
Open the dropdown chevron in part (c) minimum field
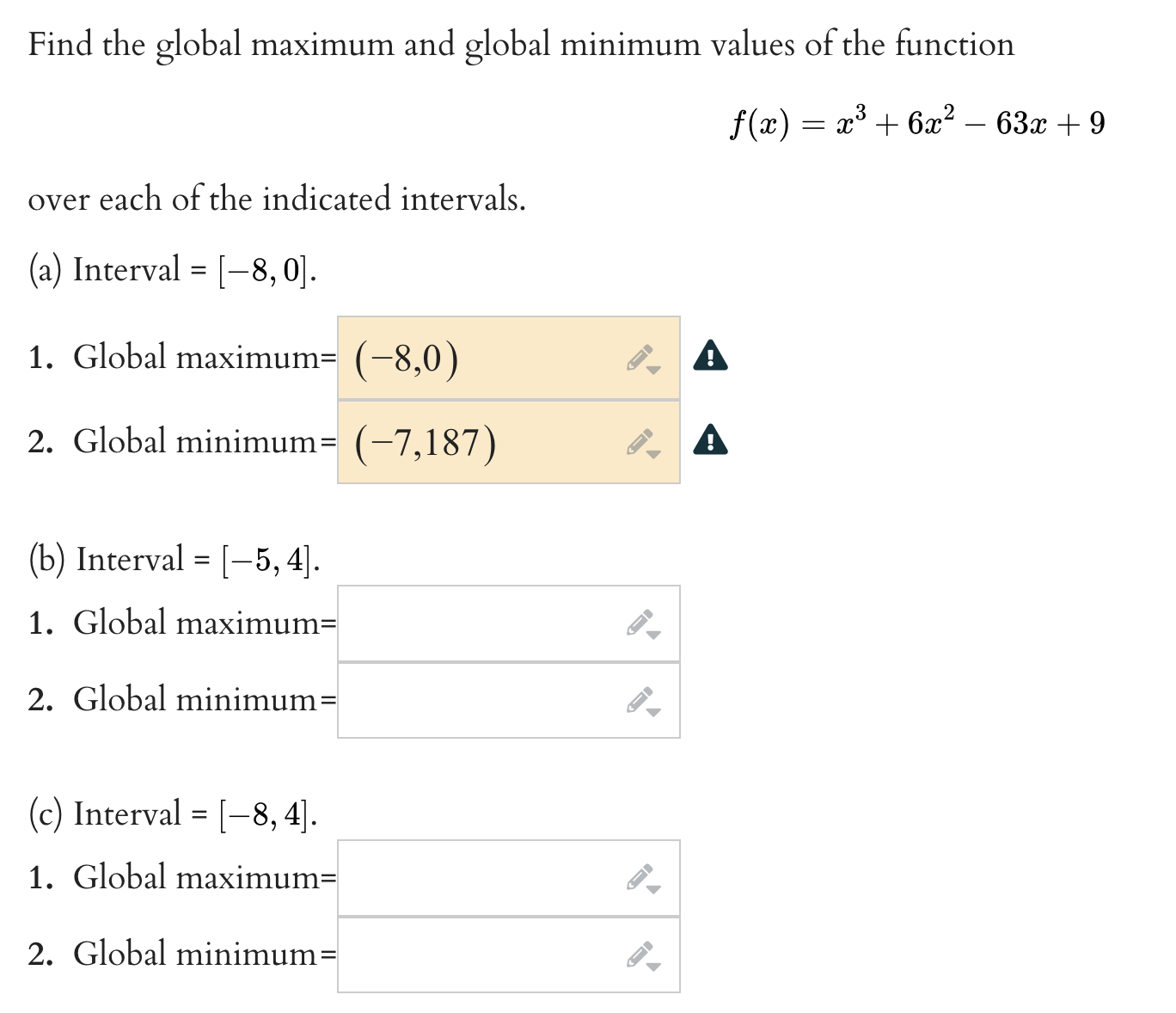pos(654,966)
